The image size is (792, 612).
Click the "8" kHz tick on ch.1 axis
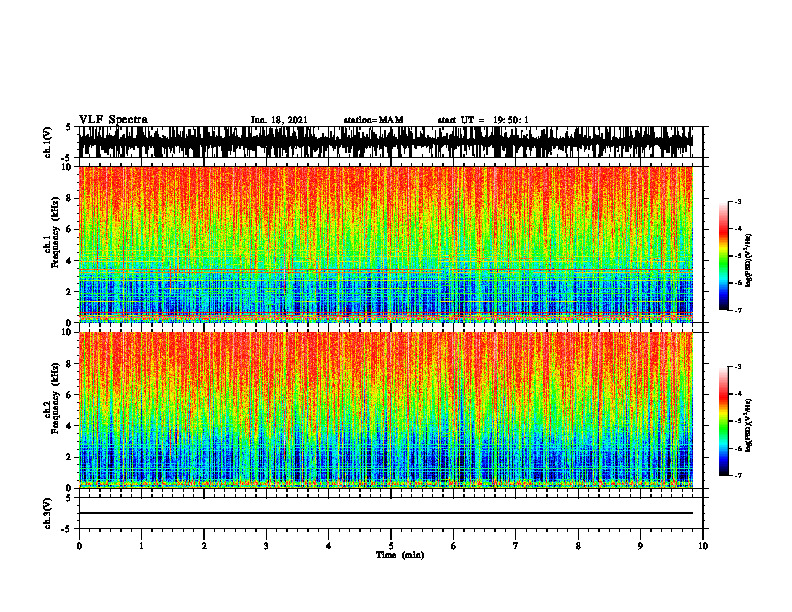[x=70, y=198]
